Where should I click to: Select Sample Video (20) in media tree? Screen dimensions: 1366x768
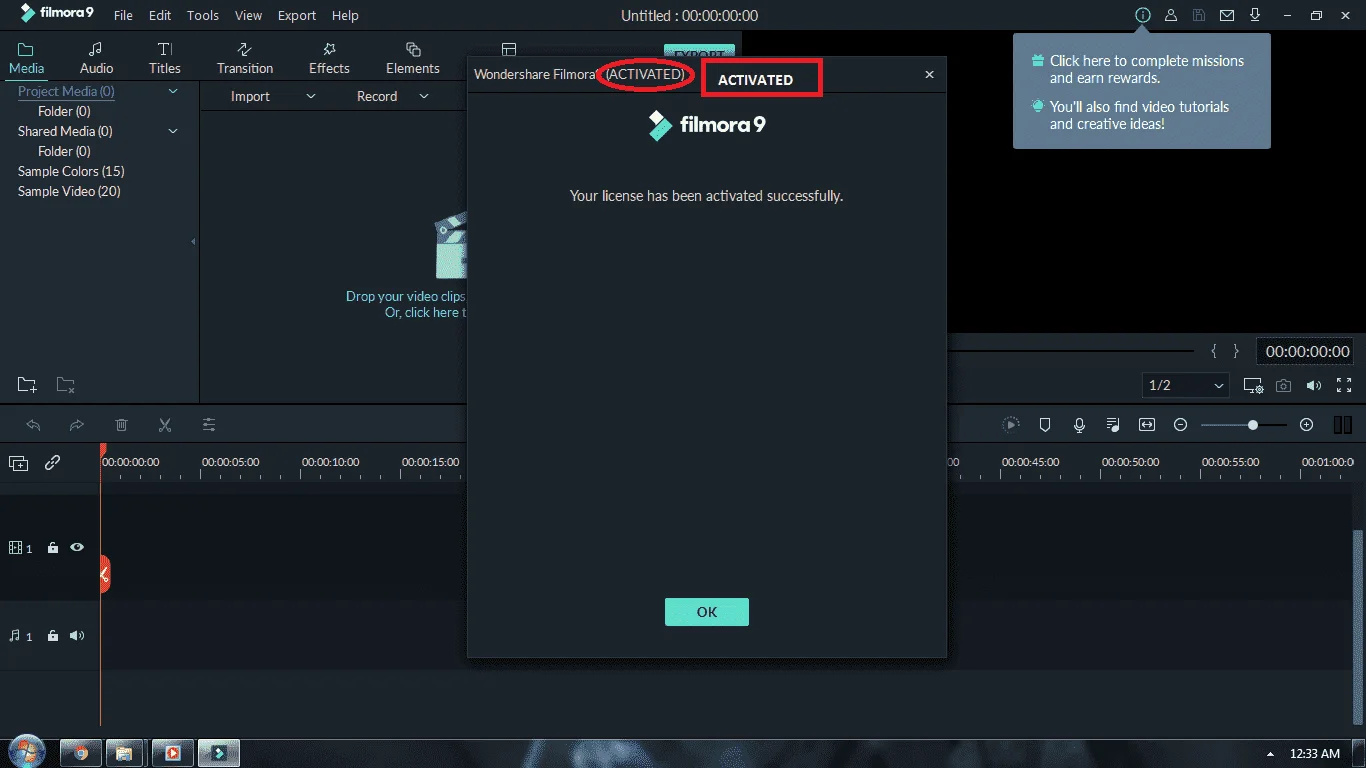69,191
